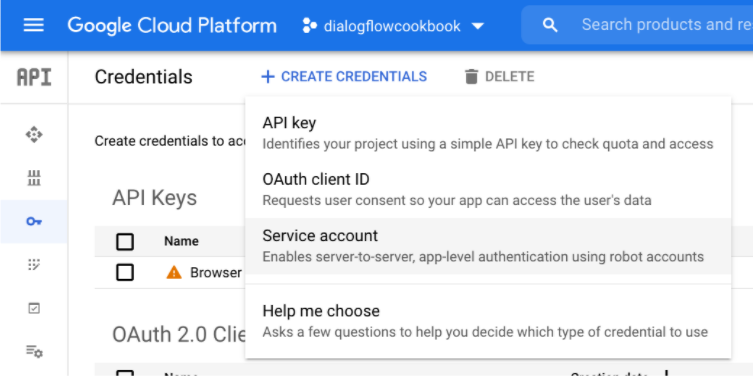Open the Page usage agreements icon
755x382 pixels.
coord(34,352)
